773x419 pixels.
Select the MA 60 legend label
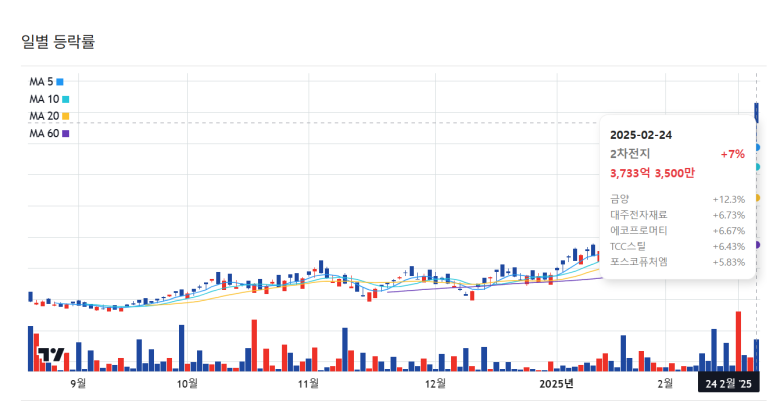[44, 134]
